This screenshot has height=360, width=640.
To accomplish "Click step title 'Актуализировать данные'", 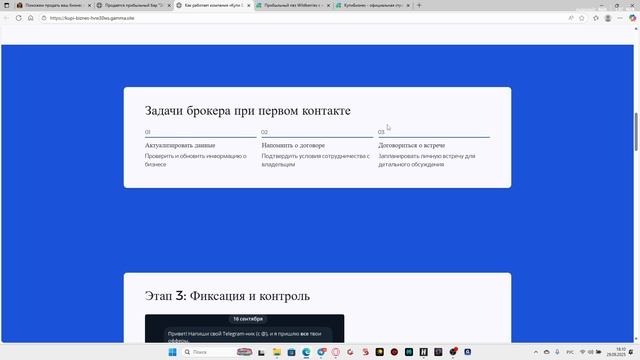I will [x=180, y=145].
